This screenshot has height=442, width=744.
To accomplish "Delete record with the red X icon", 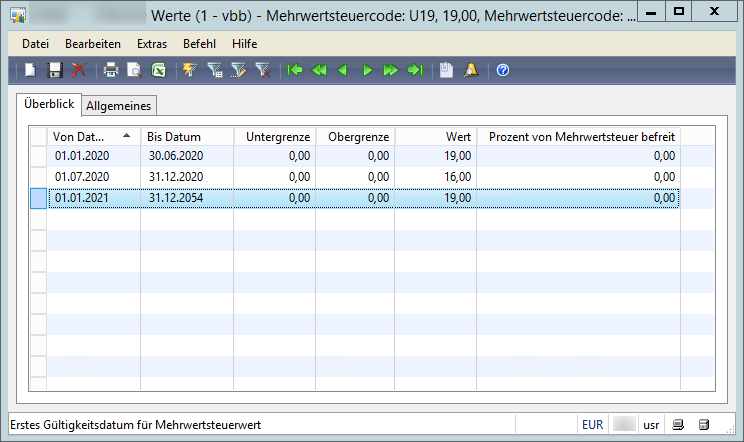I will click(79, 70).
